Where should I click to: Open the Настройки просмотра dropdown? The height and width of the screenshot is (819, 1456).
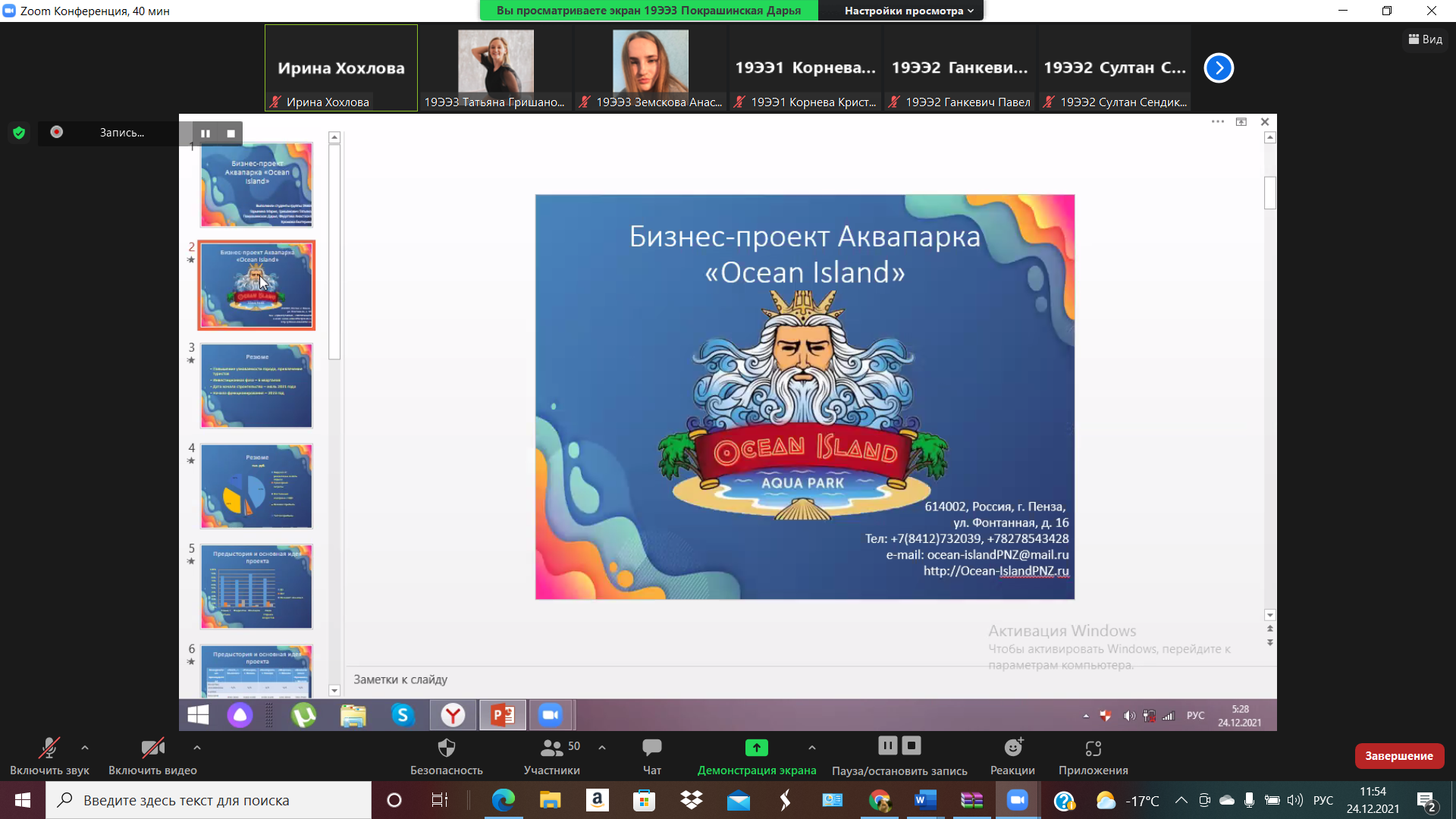click(x=908, y=11)
